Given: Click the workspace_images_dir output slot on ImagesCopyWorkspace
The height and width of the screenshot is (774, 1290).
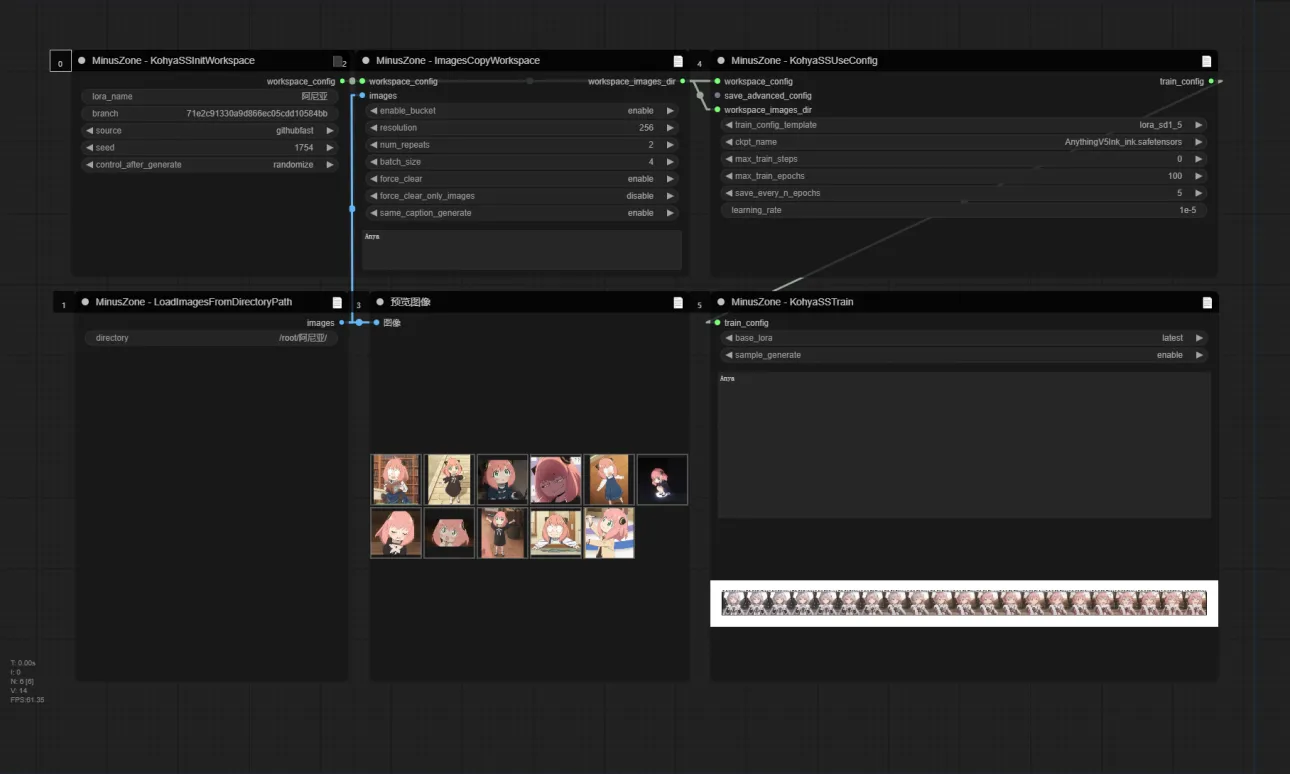Looking at the screenshot, I should [683, 81].
